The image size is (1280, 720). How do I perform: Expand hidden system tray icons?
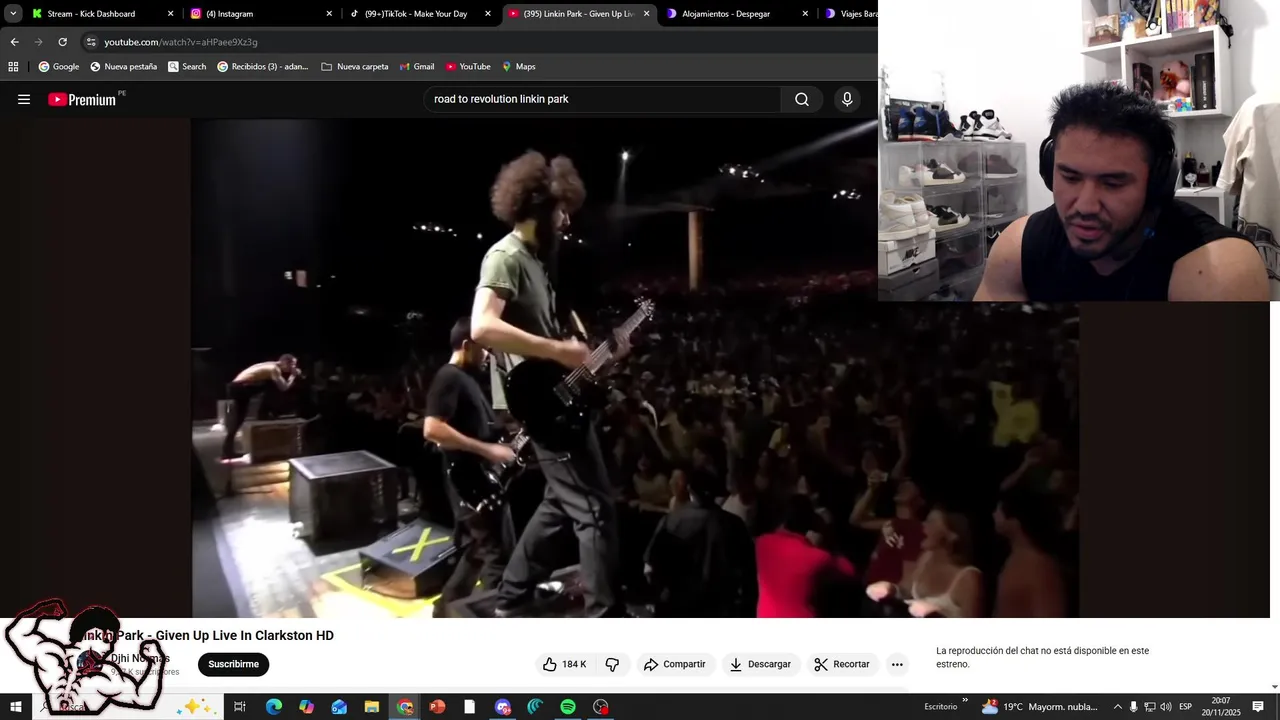(1118, 707)
